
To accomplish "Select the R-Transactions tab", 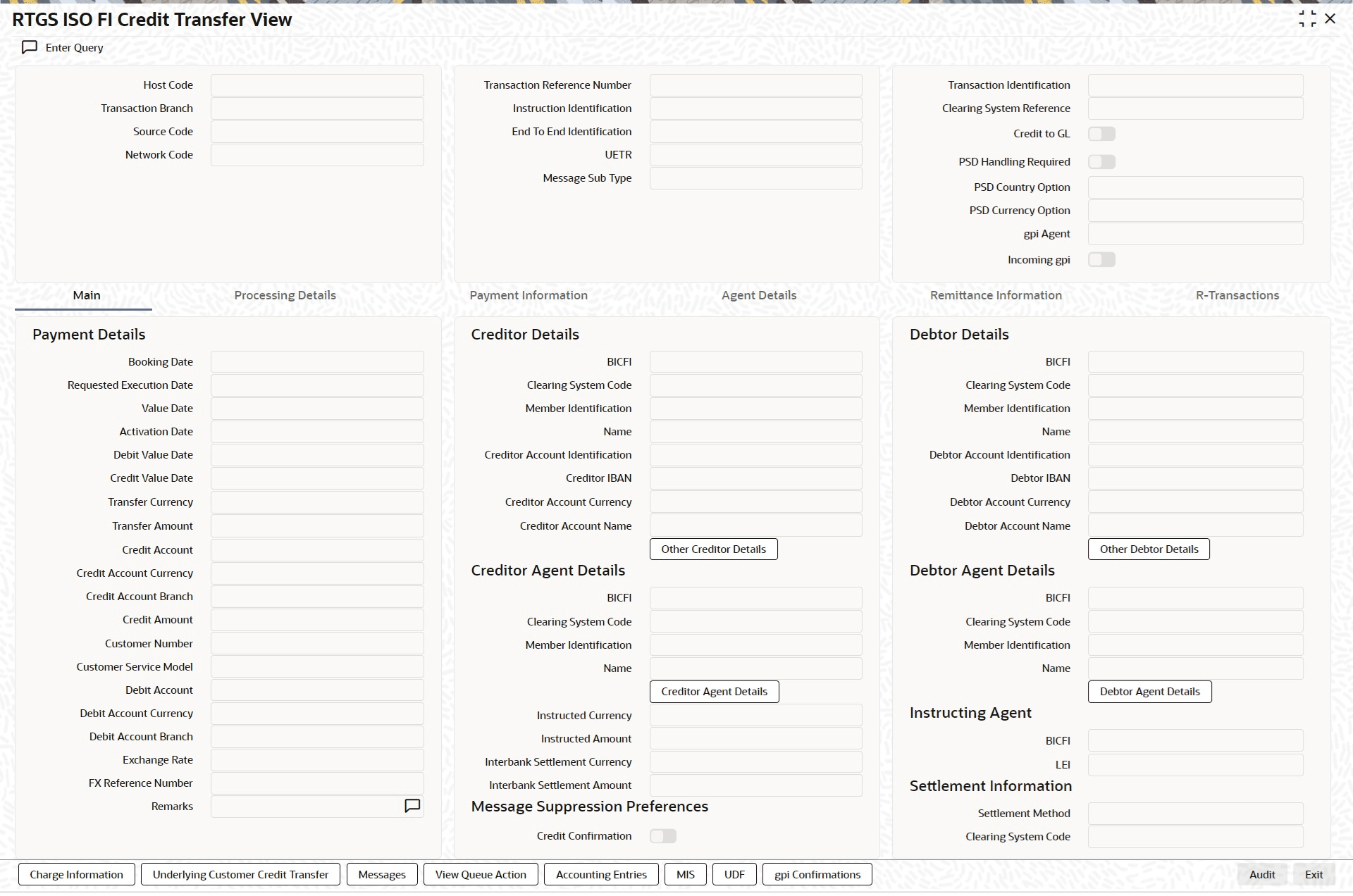I will pyautogui.click(x=1237, y=295).
